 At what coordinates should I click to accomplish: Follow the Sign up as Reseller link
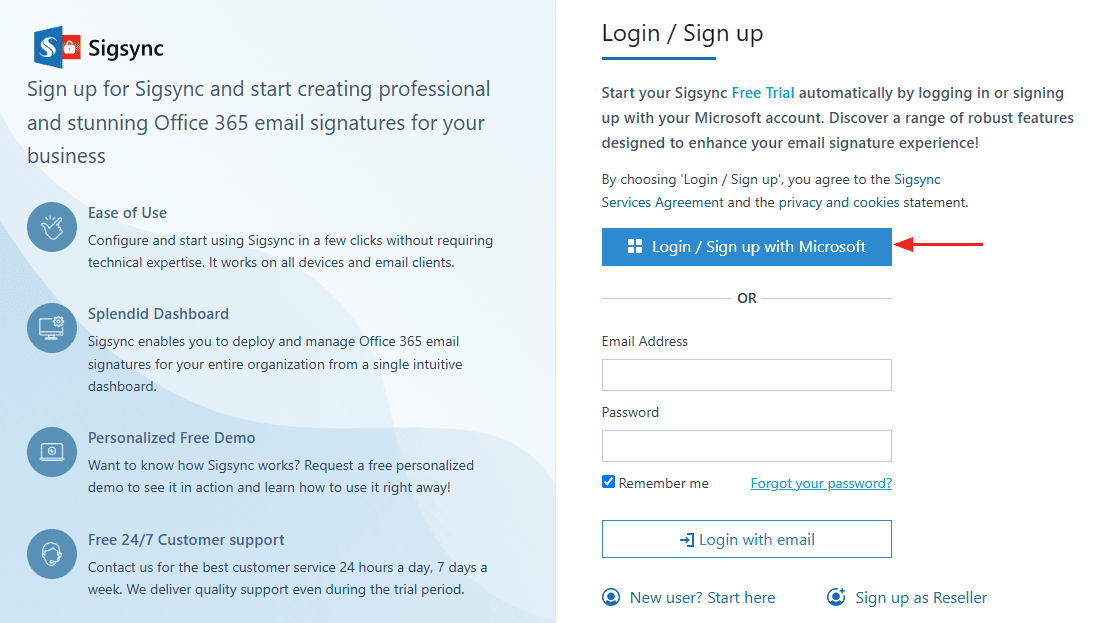click(921, 597)
